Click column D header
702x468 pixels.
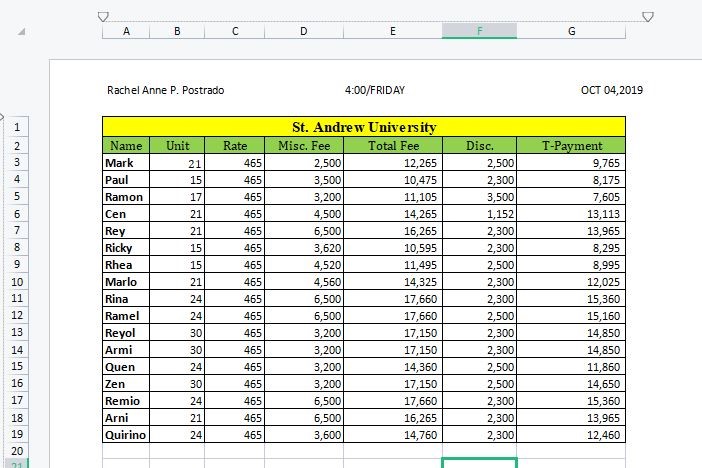point(304,31)
